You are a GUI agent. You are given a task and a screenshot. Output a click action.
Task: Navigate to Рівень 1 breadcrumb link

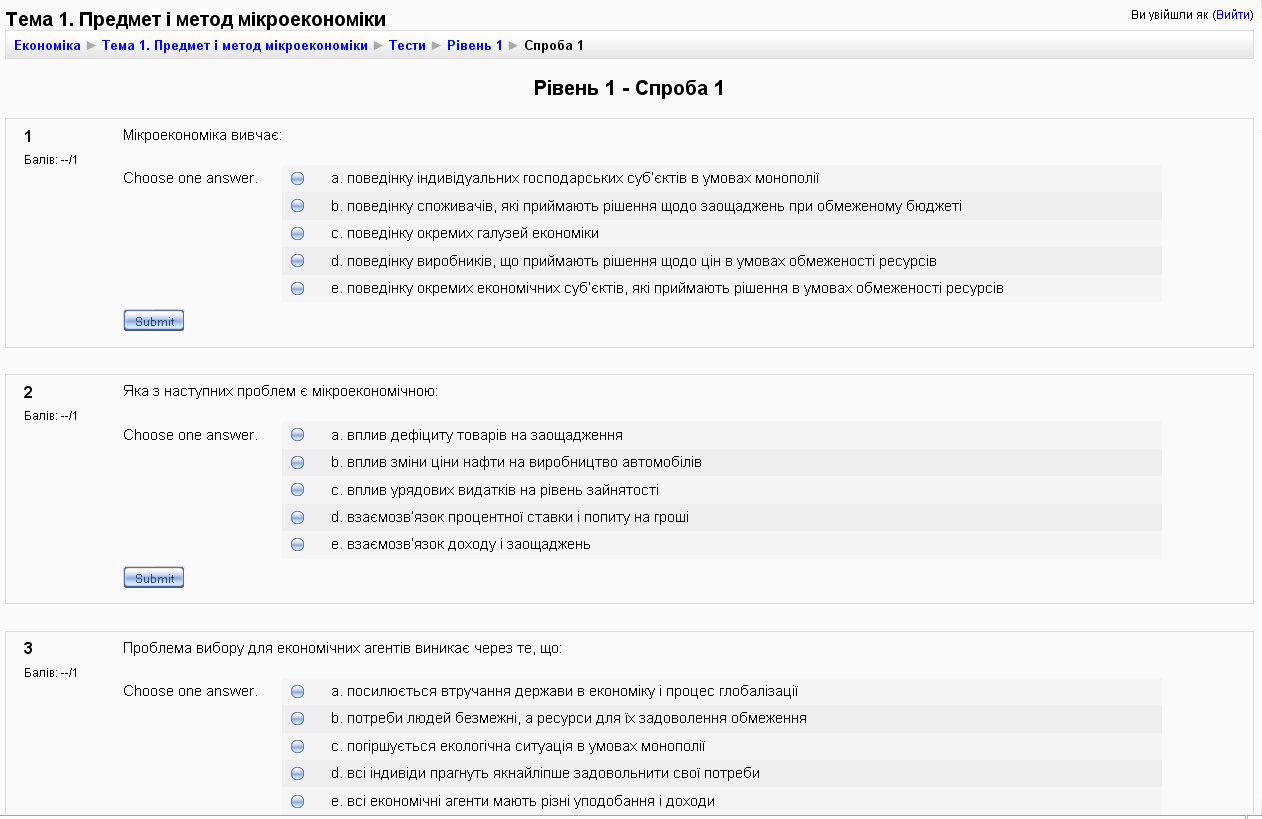[x=475, y=46]
